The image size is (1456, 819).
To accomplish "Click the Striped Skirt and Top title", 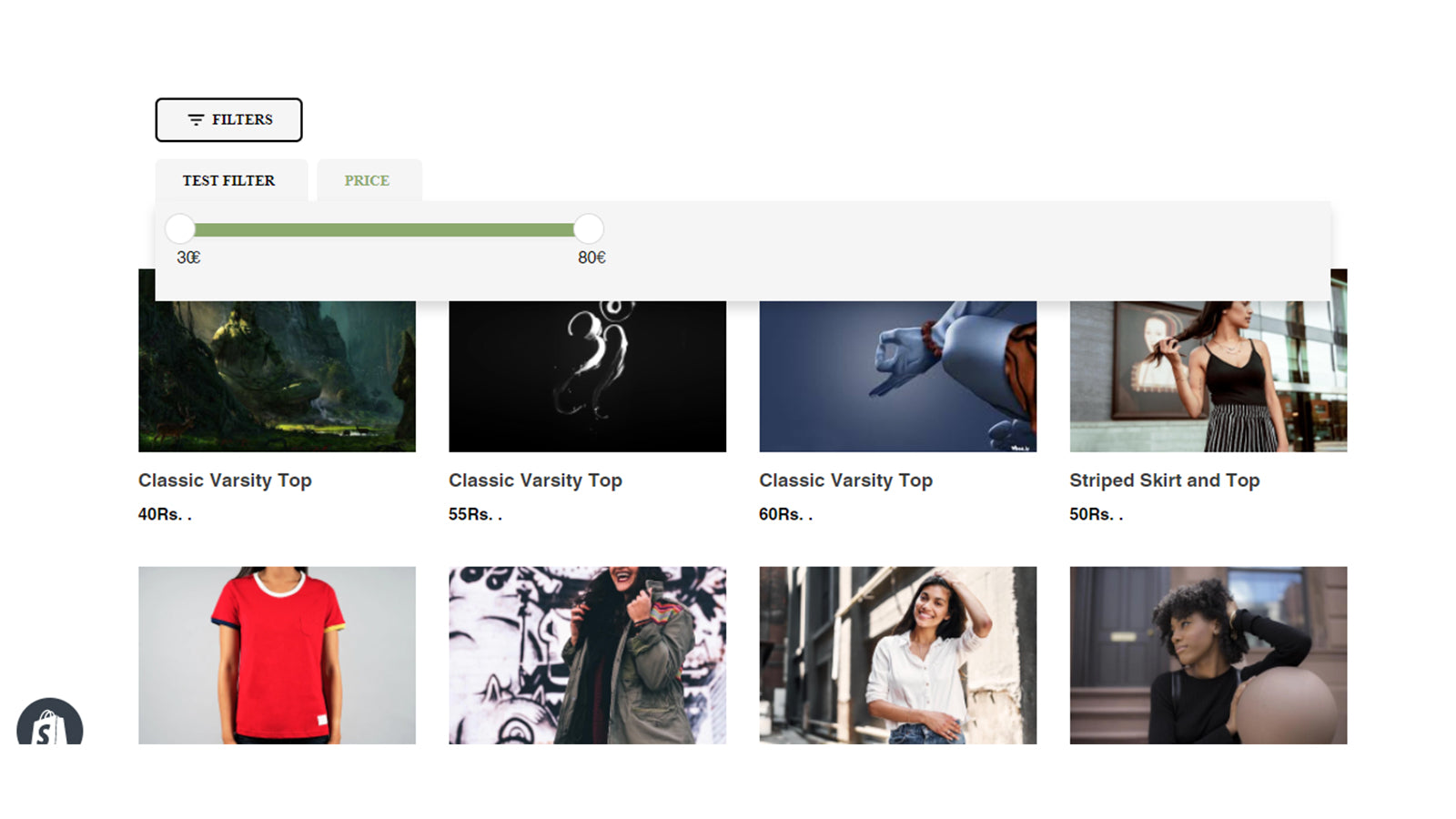I will (1164, 480).
